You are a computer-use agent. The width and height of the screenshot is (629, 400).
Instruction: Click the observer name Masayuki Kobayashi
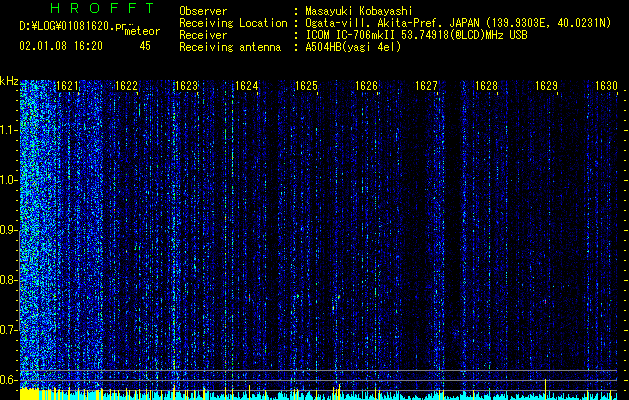pos(359,11)
